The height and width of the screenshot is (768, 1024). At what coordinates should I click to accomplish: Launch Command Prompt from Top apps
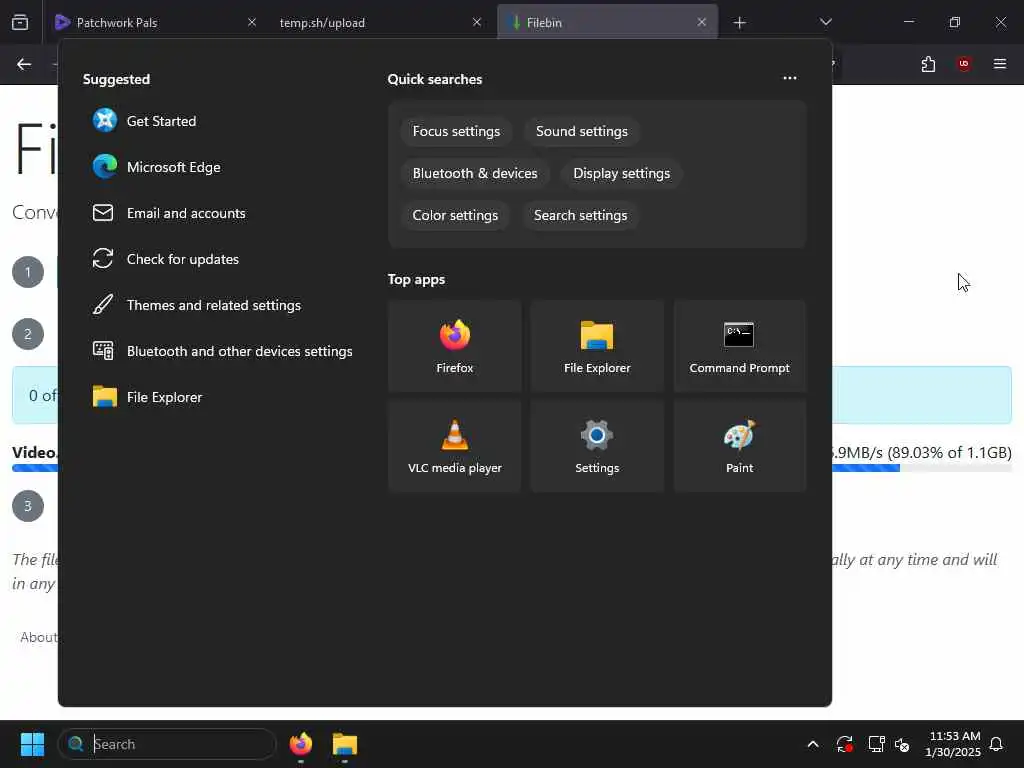[739, 346]
